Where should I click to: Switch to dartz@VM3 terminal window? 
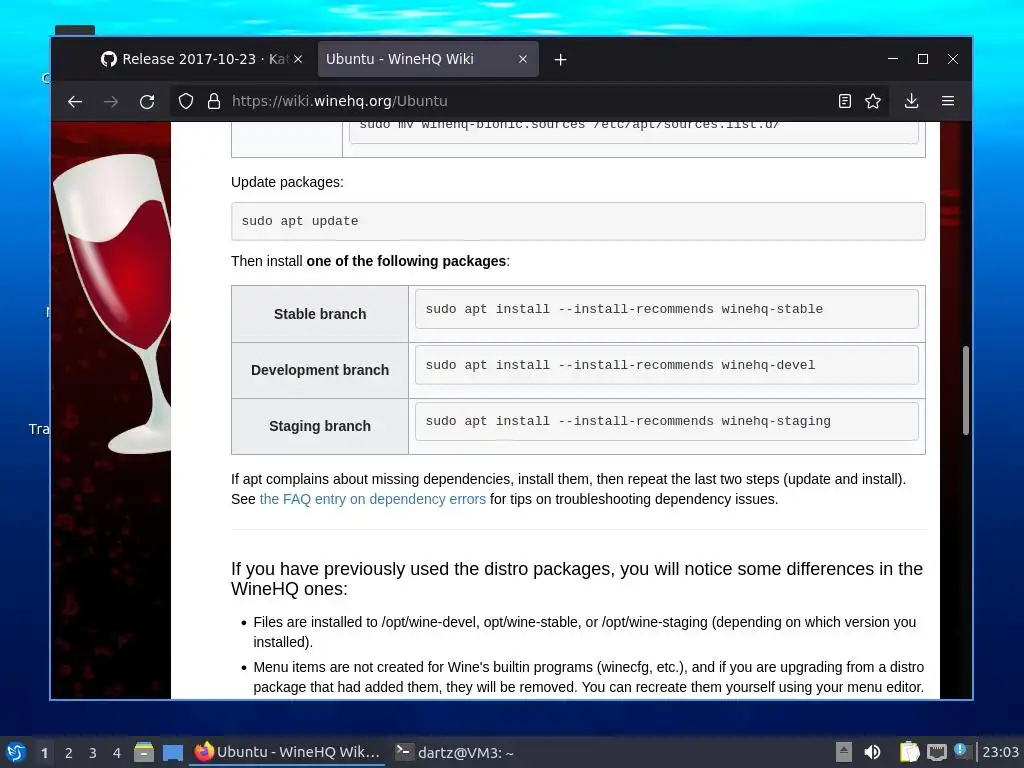(x=455, y=752)
